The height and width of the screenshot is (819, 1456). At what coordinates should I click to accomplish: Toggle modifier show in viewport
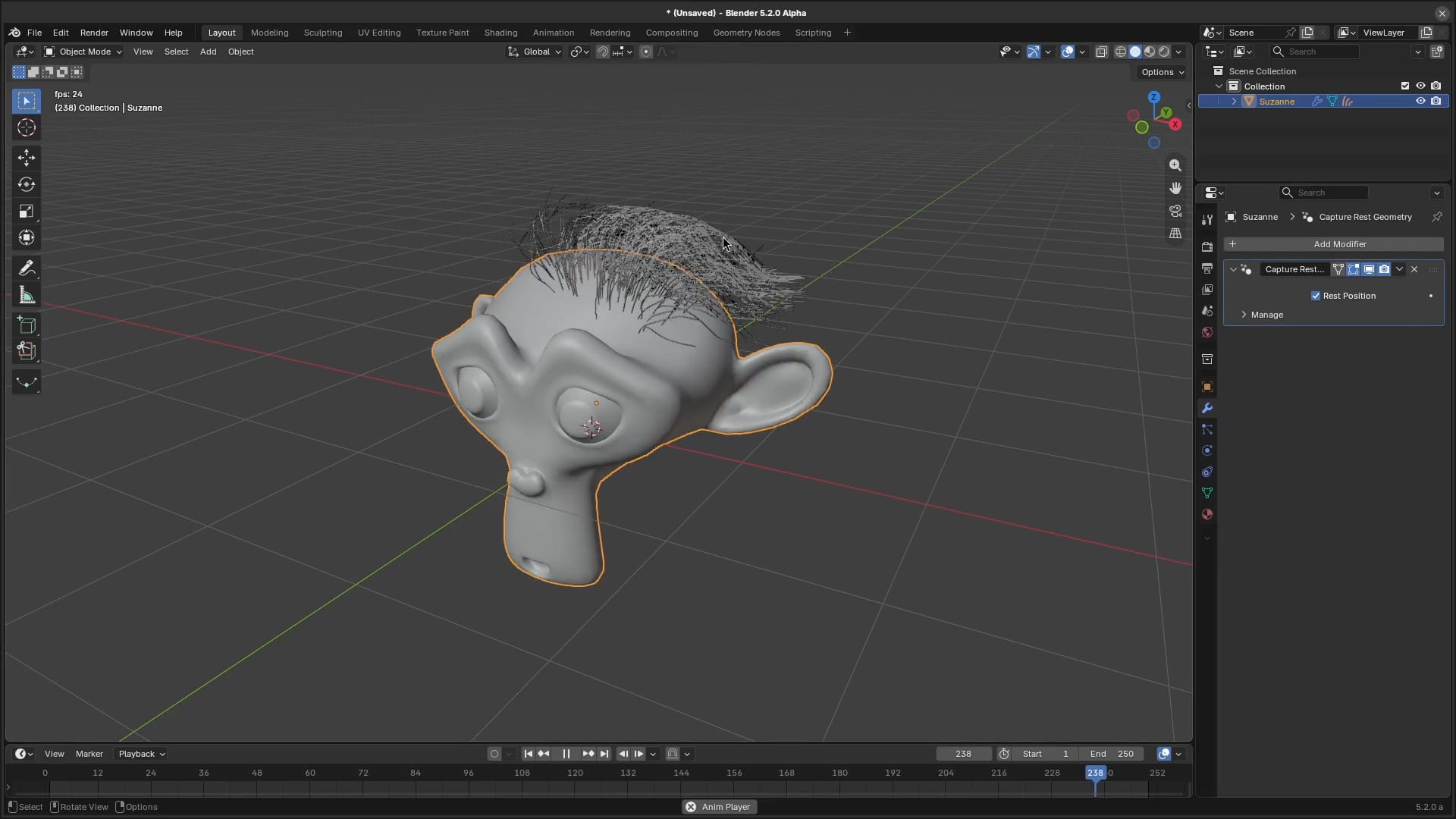coord(1369,269)
